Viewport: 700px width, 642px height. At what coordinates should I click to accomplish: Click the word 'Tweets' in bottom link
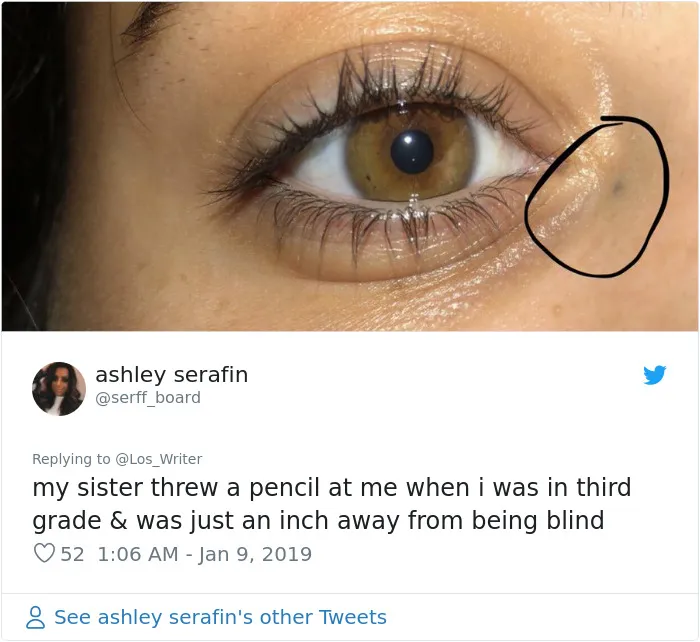(x=353, y=617)
